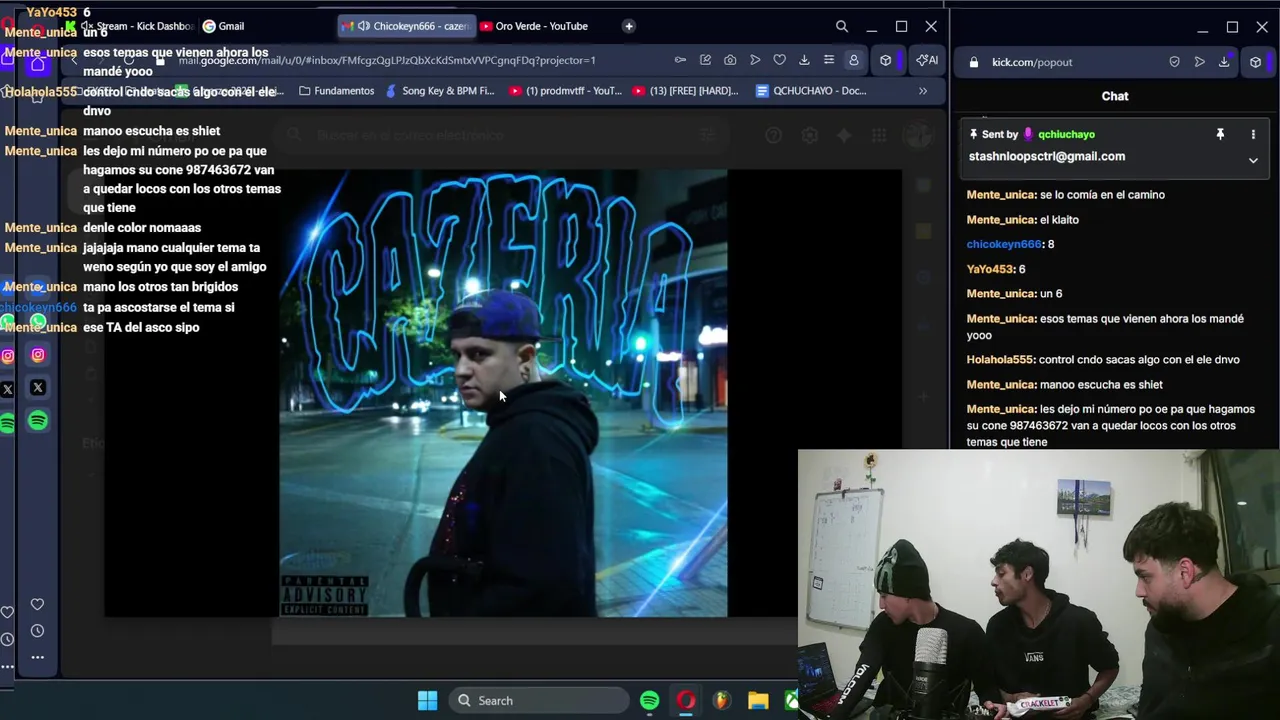Click the password key icon in address bar
The image size is (1280, 720).
[x=680, y=60]
